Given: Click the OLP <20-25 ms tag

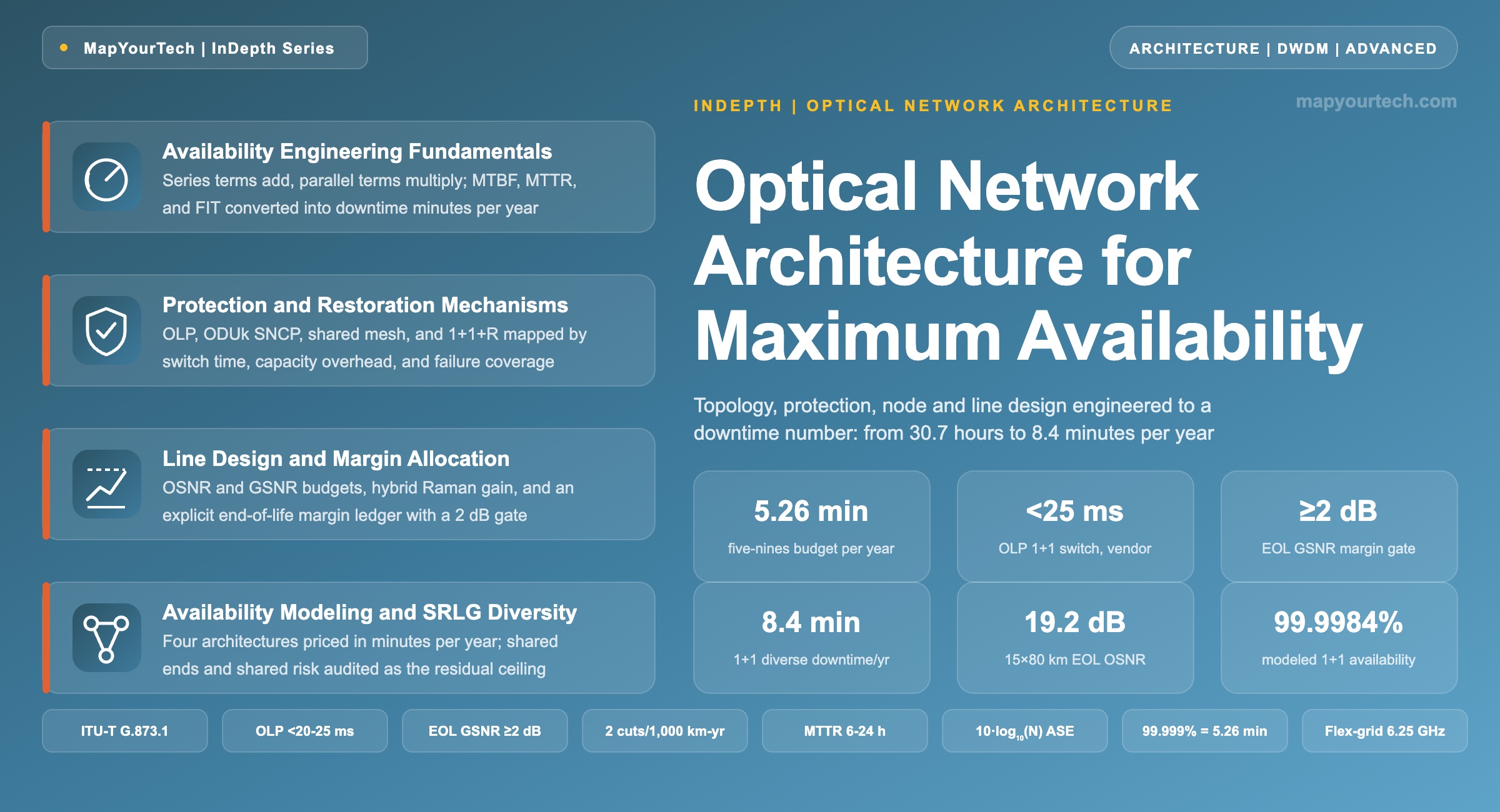Looking at the screenshot, I should tap(305, 731).
